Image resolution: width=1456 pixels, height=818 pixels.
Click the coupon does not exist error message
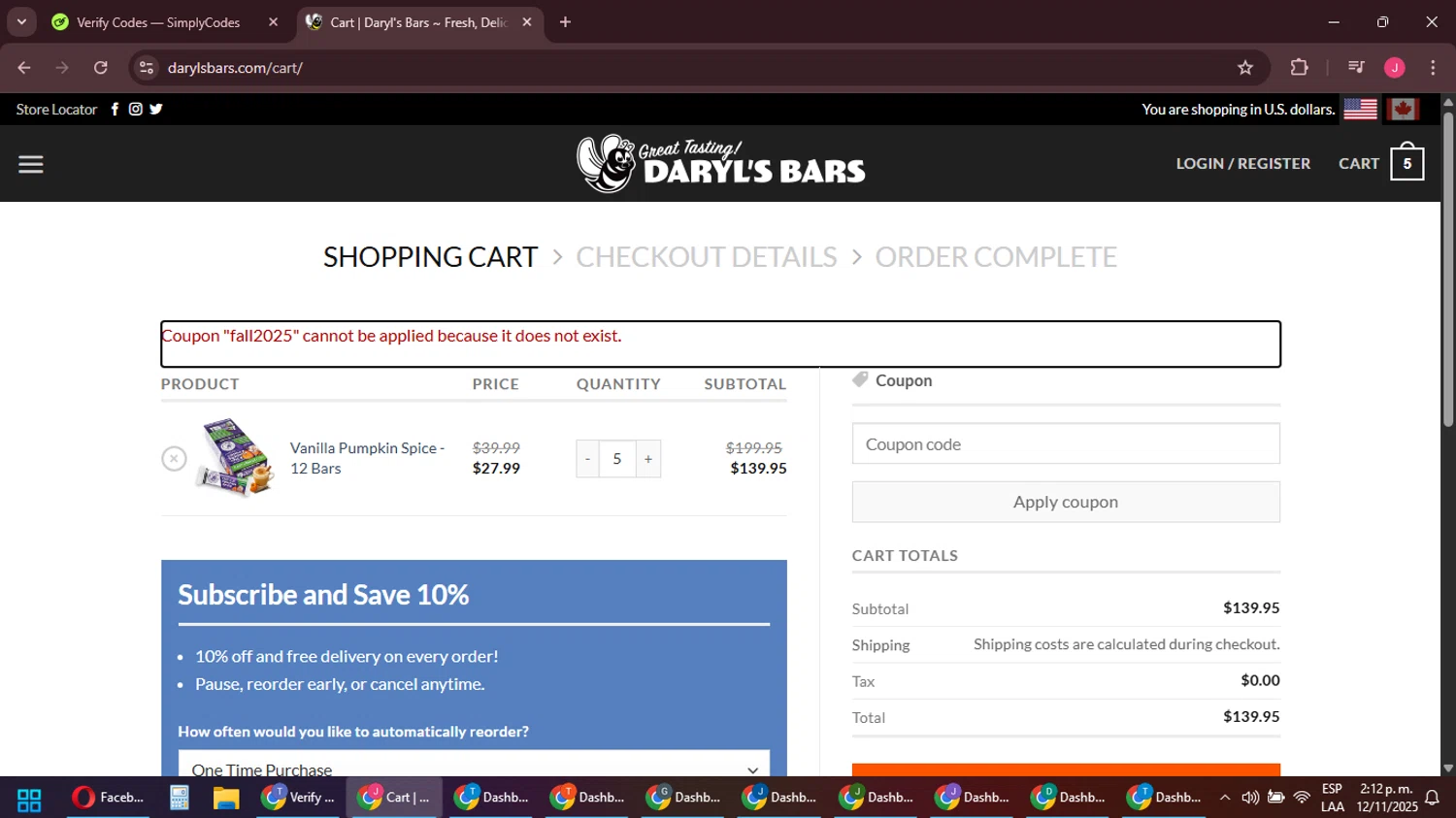pos(391,336)
